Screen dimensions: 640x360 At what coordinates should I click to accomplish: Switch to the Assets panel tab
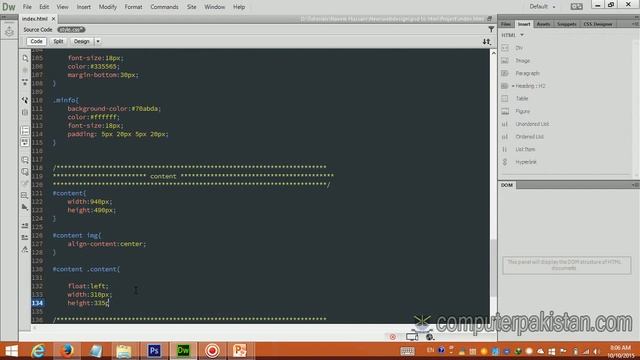[x=543, y=24]
